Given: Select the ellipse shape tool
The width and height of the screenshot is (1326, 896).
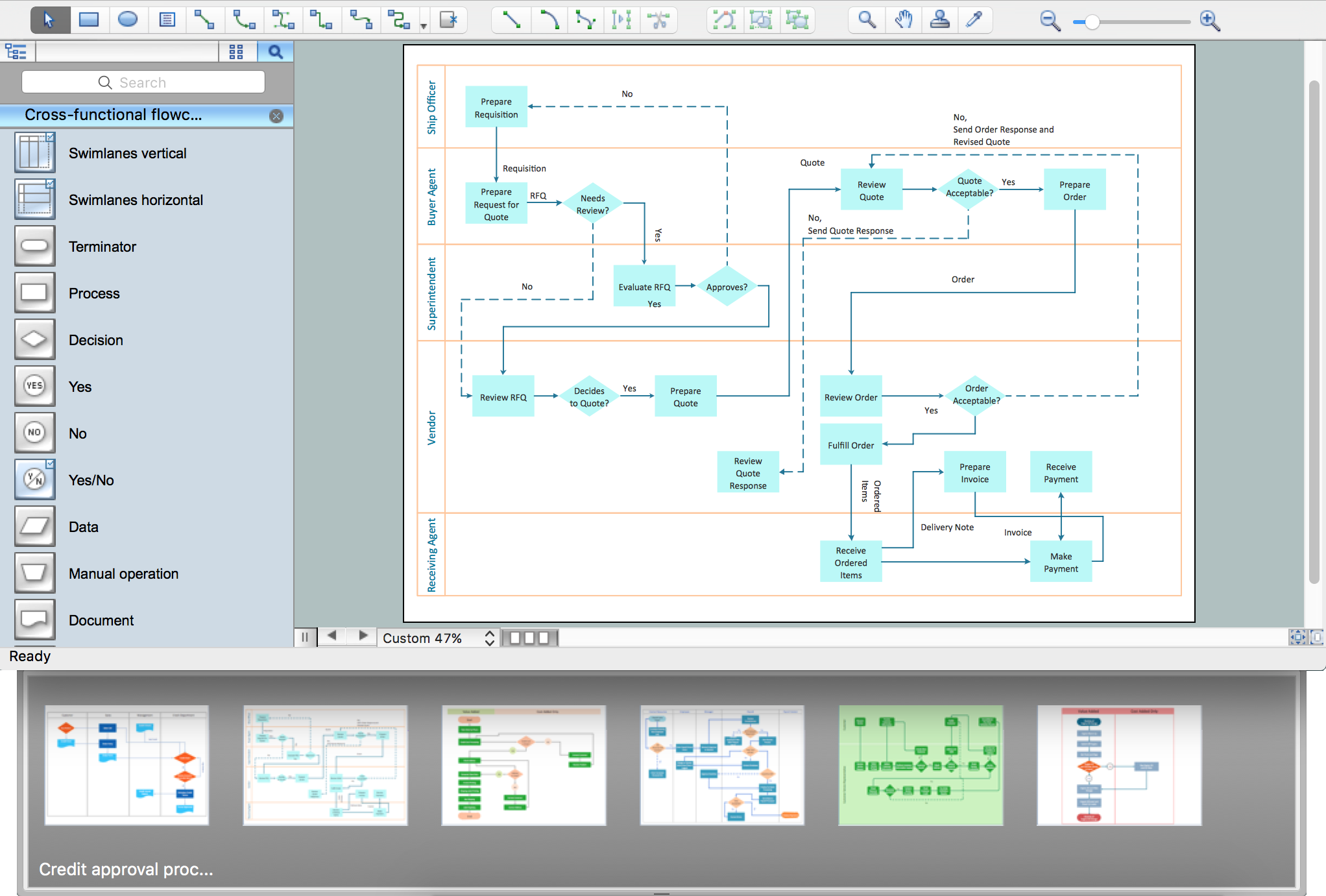Looking at the screenshot, I should point(128,20).
